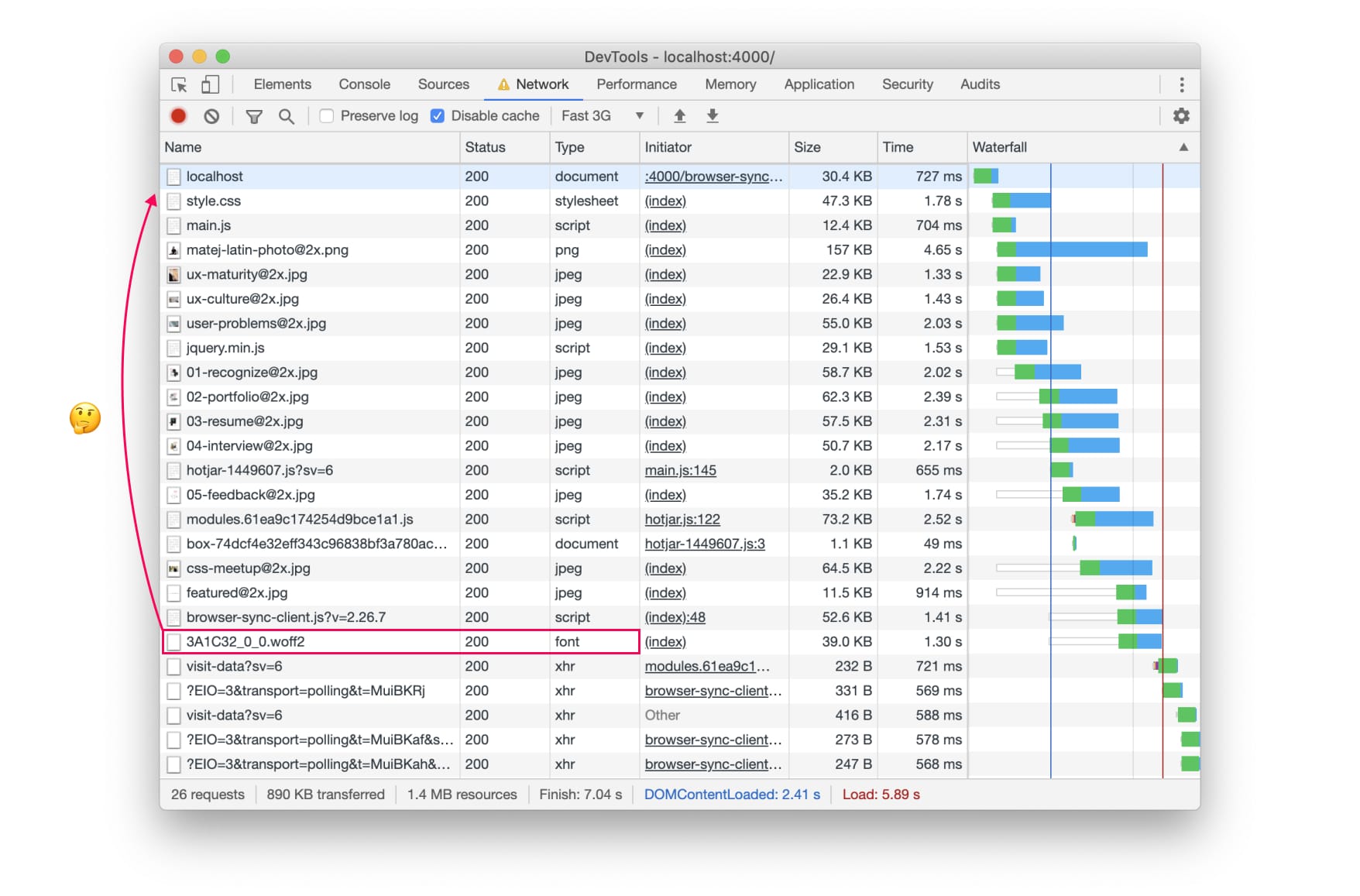Import a HAR file with upload arrow
Image resolution: width=1360 pixels, height=896 pixels.
(679, 116)
